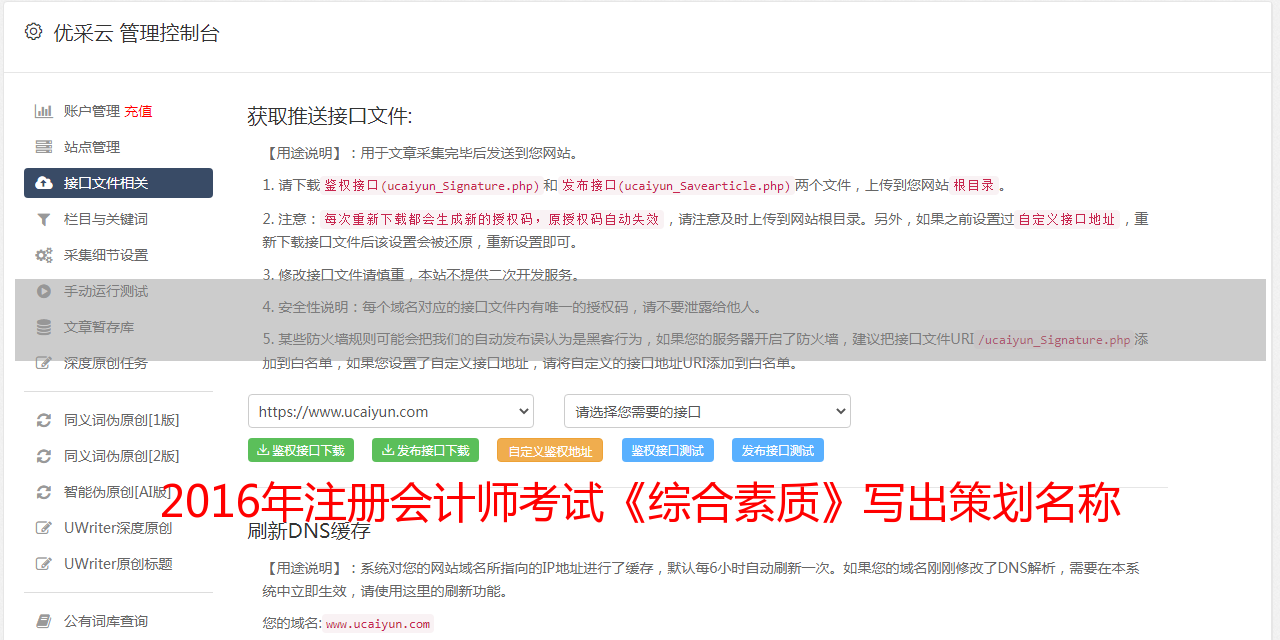Click the gears icon for 采集细节设置

(x=44, y=255)
